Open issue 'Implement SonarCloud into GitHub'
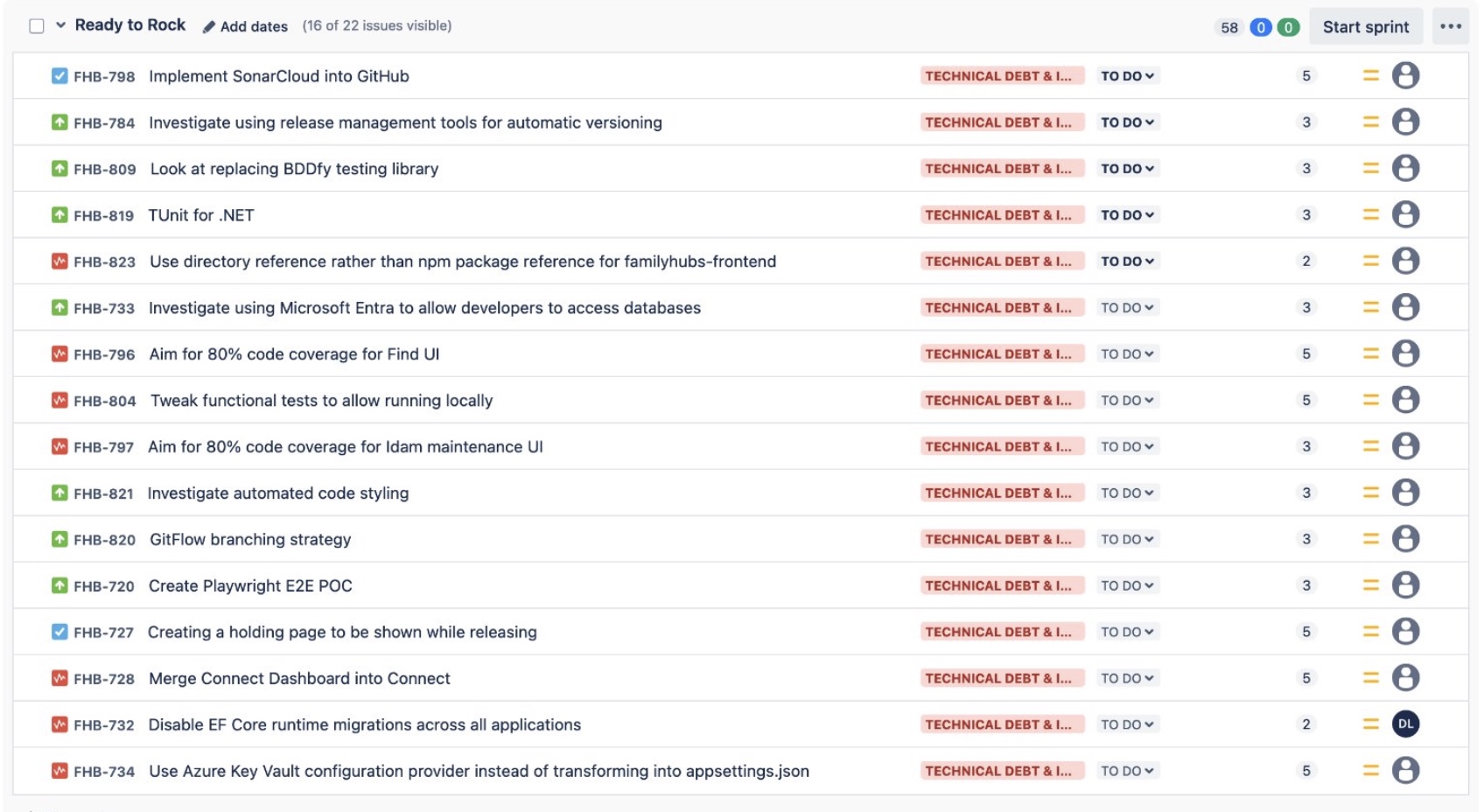The width and height of the screenshot is (1484, 812). 279,76
